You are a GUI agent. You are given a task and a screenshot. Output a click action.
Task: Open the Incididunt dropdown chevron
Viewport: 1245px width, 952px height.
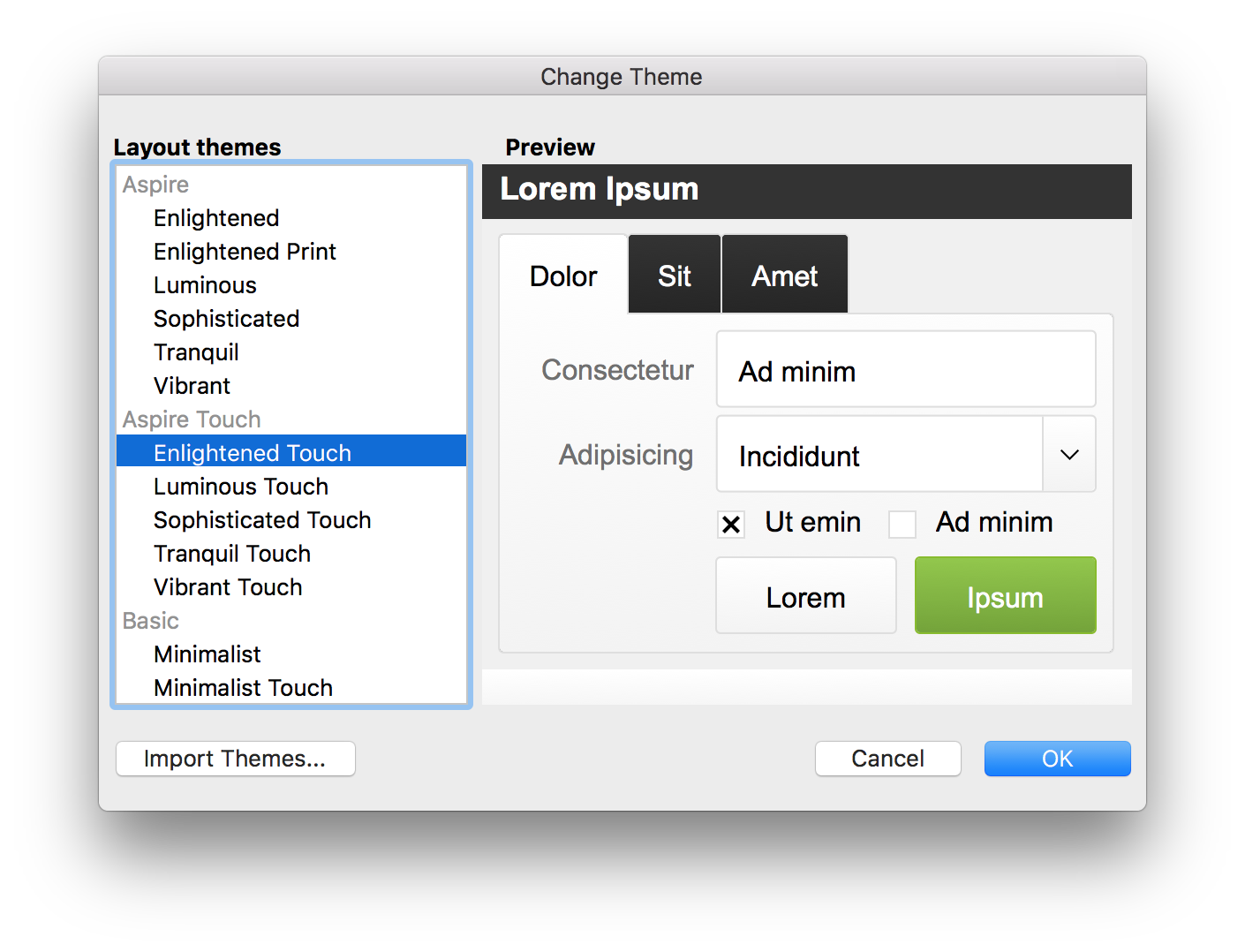(1069, 455)
